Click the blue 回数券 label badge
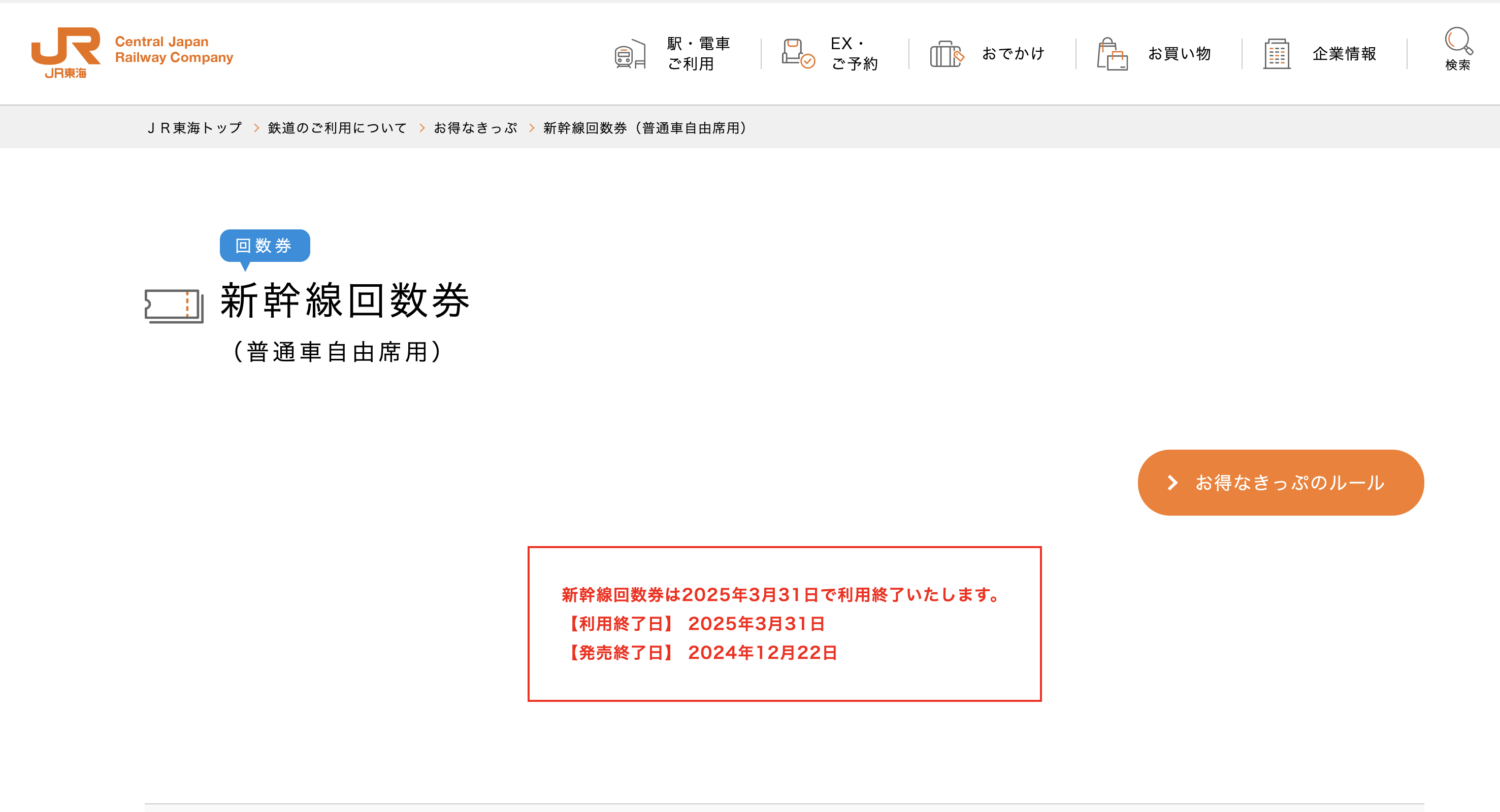1500x812 pixels. click(x=265, y=246)
